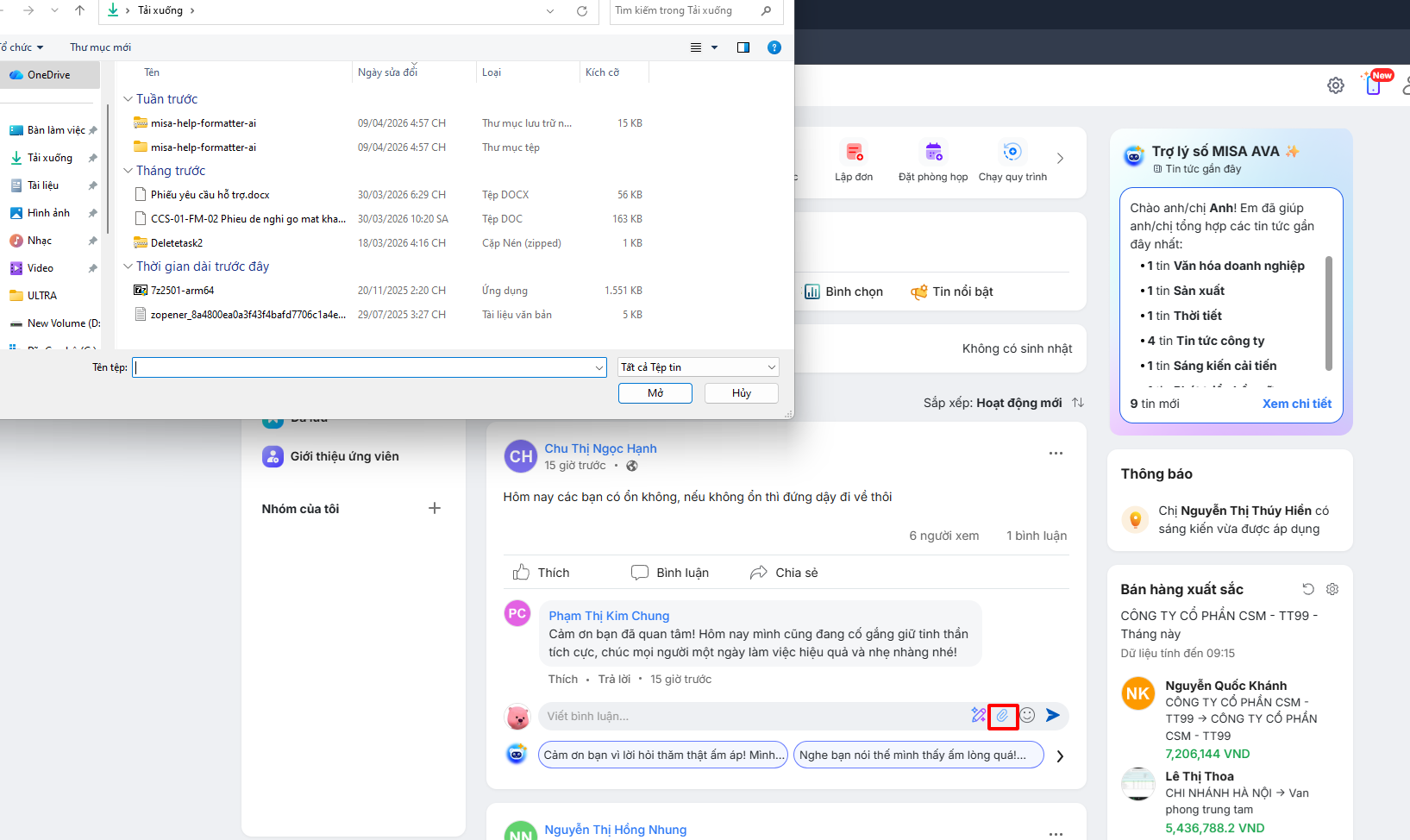Click the Hủy button in file dialog
This screenshot has width=1410, height=840.
pos(741,393)
